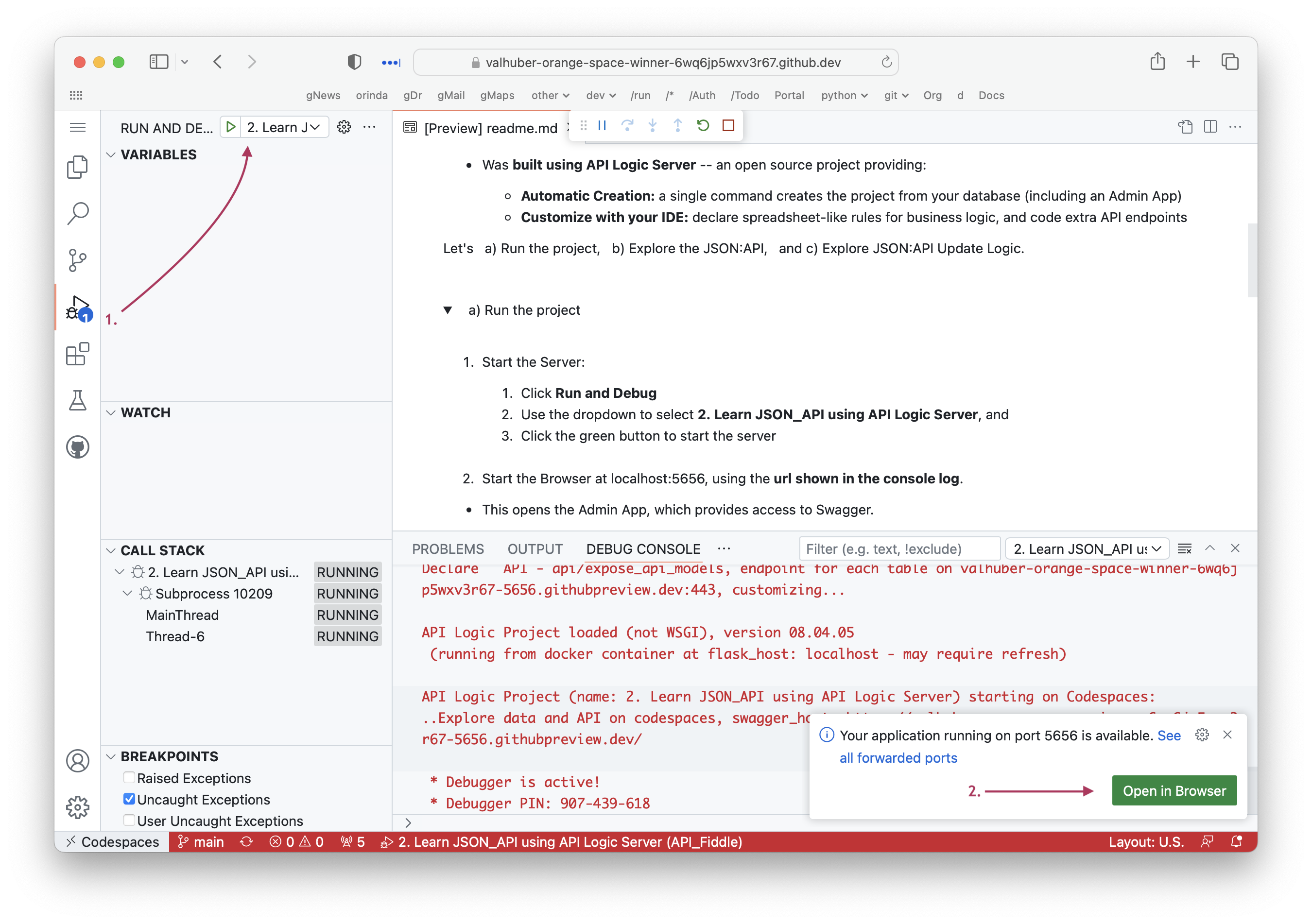Restart the debug session

tap(703, 126)
